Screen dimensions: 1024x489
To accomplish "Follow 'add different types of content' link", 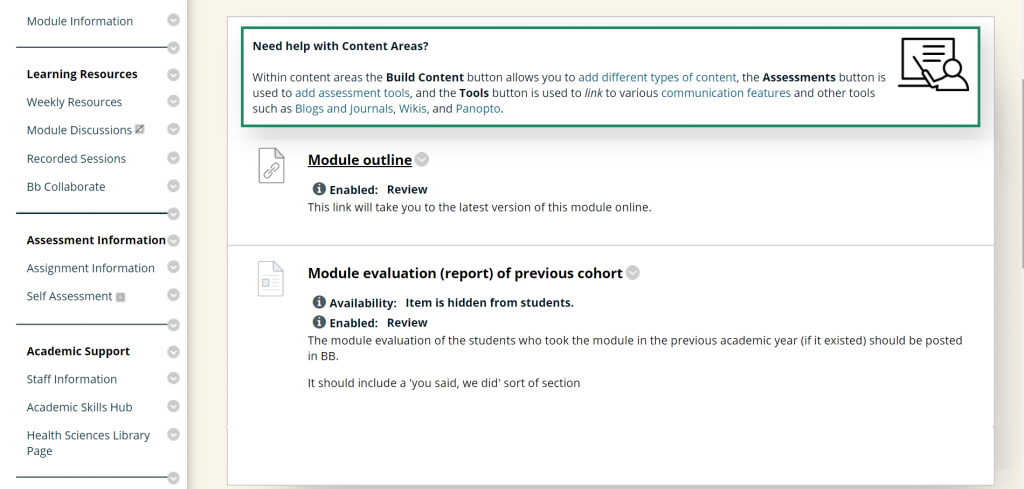I will 657,77.
